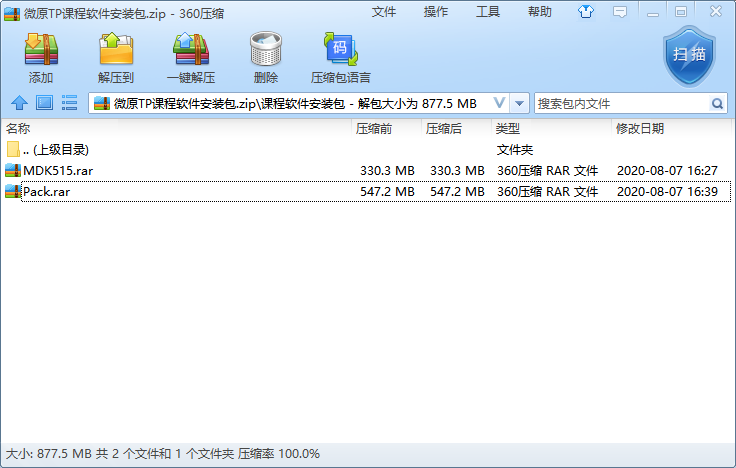Click the 2020-08-07 16:27 date cell
The height and width of the screenshot is (468, 736).
tap(667, 170)
